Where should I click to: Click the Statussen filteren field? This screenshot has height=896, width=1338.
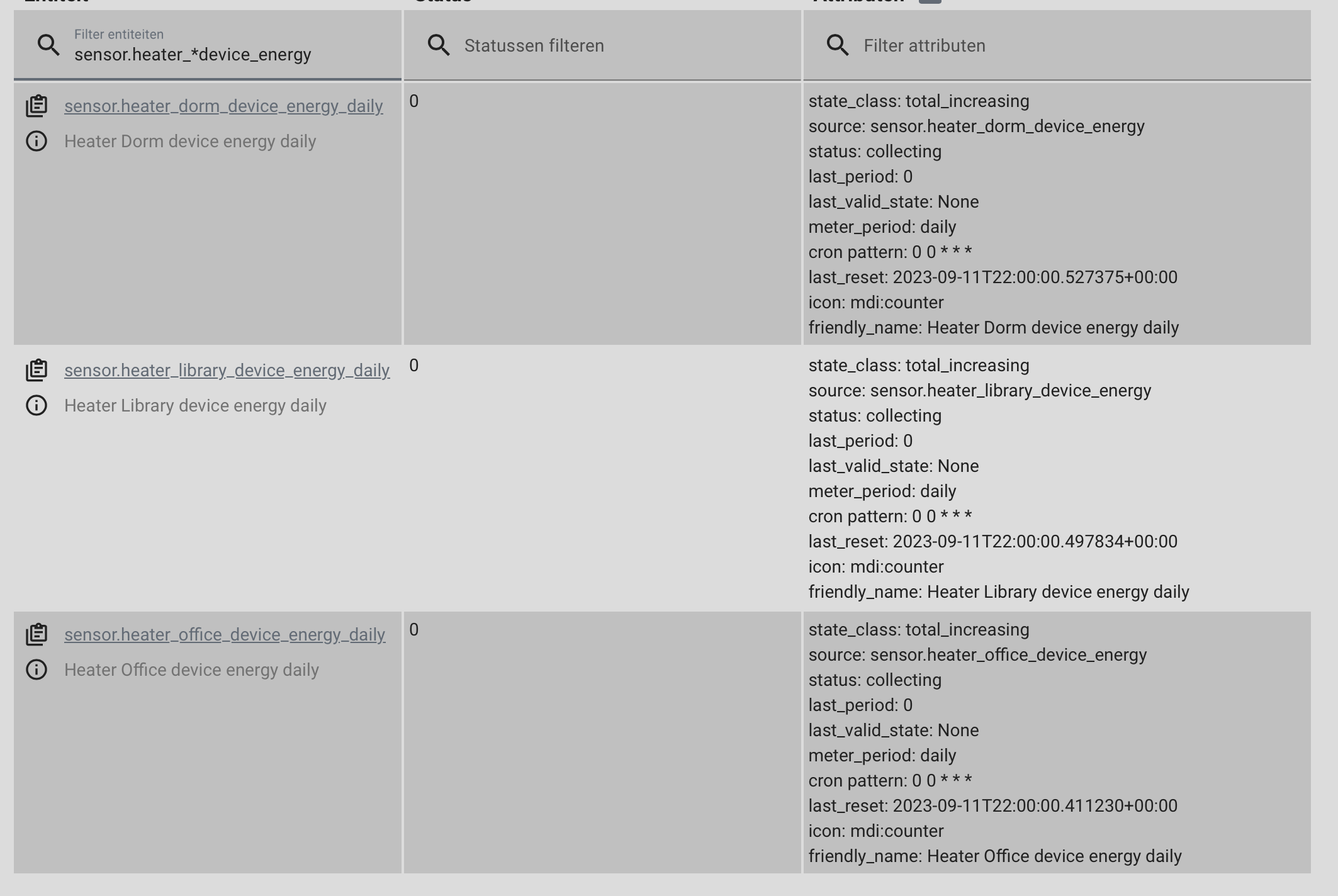534,45
